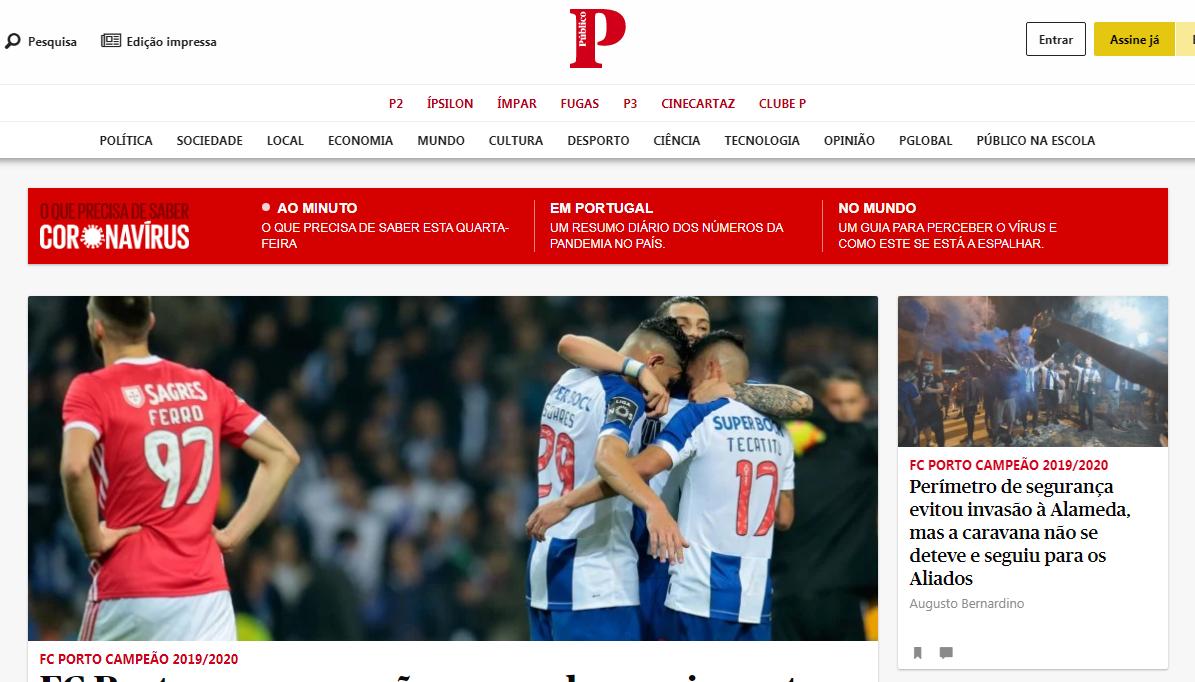
Task: Select the Cinecartaz supplement link
Action: [698, 104]
